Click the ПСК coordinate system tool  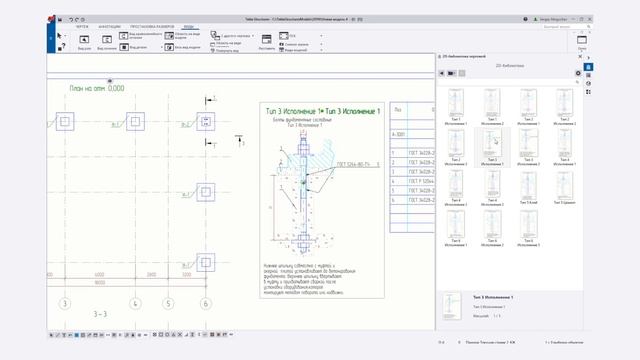click(x=287, y=36)
